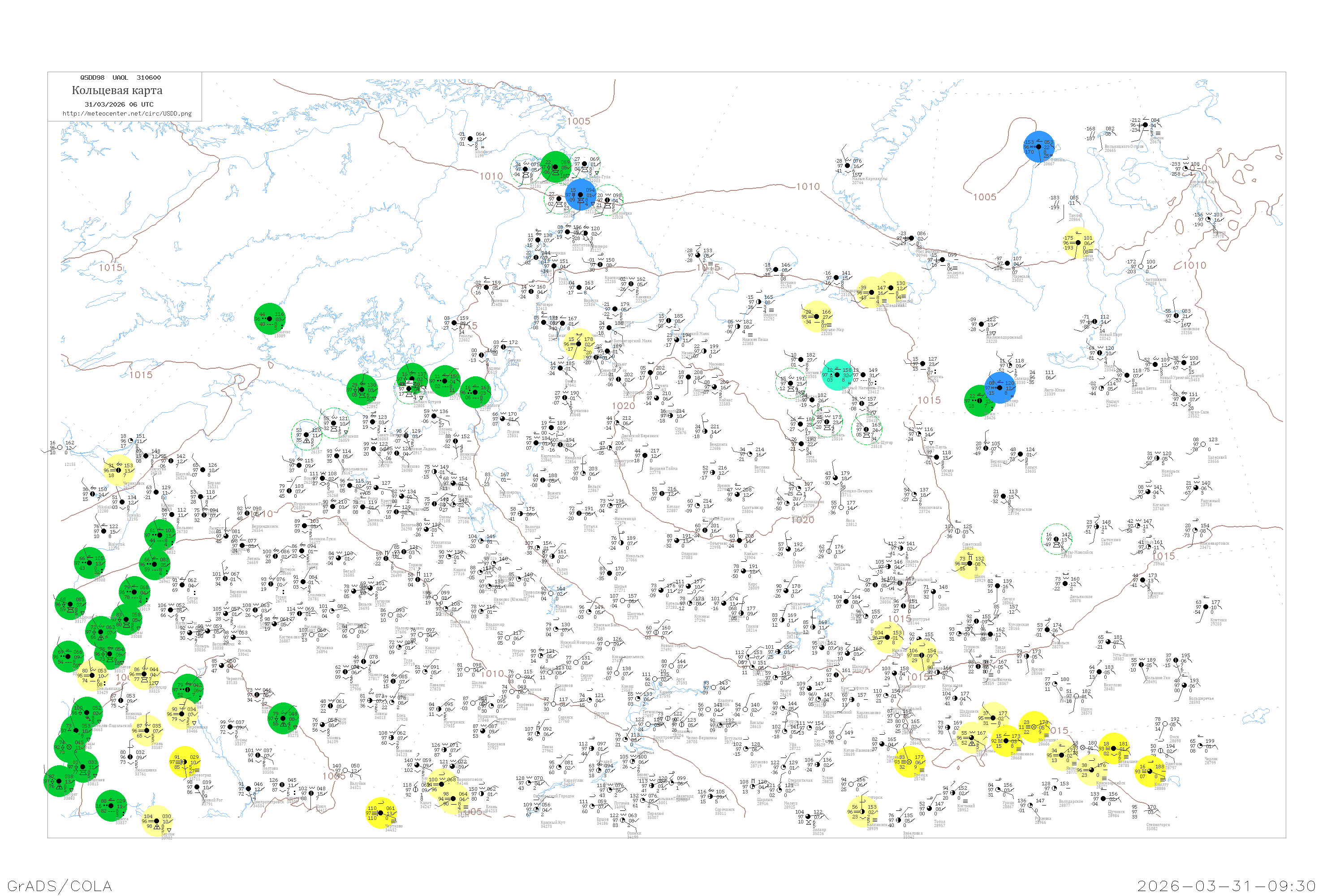The image size is (1344, 896).
Task: Click the blue Питляр station circle
Action: click(x=999, y=387)
